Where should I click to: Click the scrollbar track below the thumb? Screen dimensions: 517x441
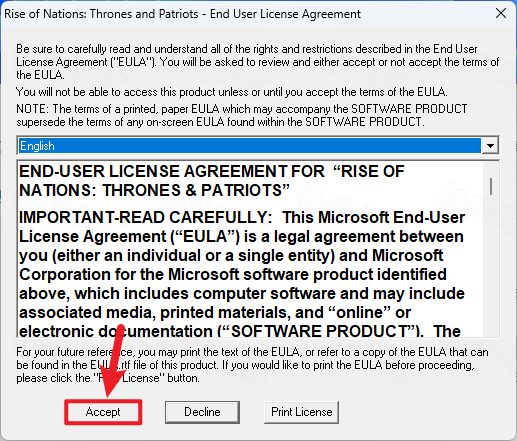pyautogui.click(x=491, y=267)
